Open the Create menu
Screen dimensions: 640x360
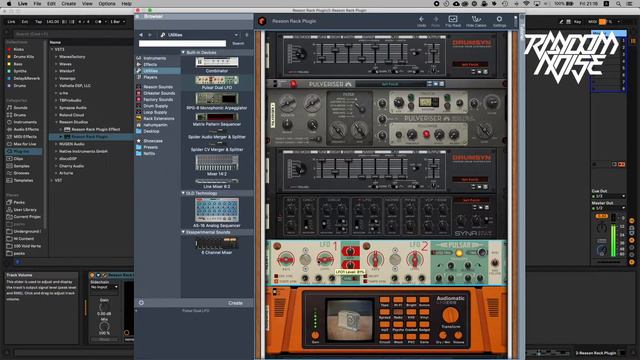coord(69,4)
